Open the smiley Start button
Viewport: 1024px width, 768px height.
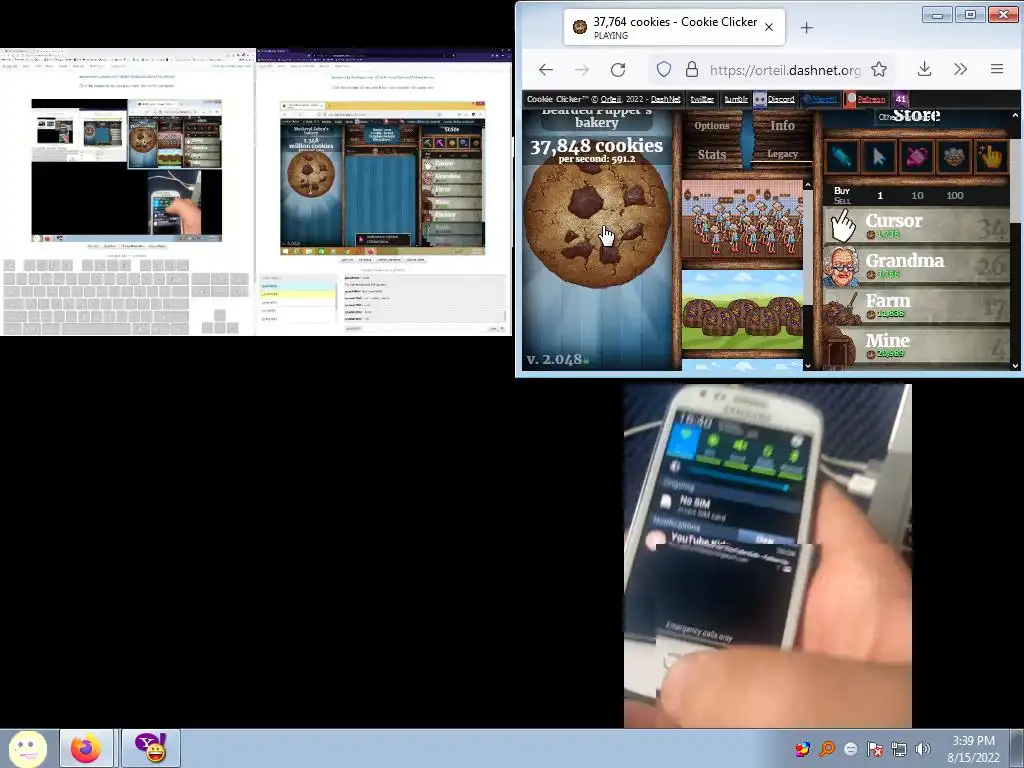click(27, 748)
